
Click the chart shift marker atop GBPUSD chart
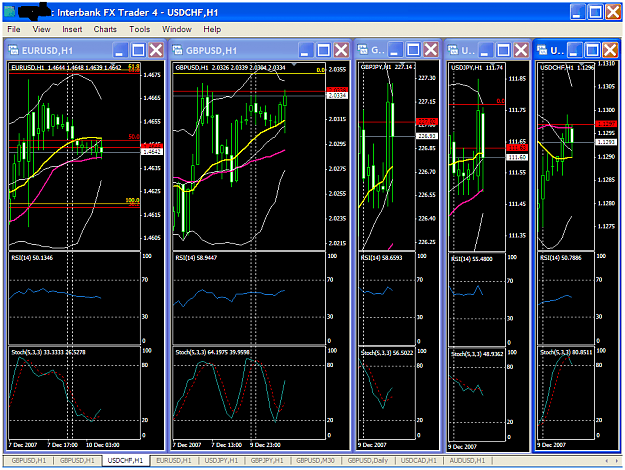tap(294, 64)
